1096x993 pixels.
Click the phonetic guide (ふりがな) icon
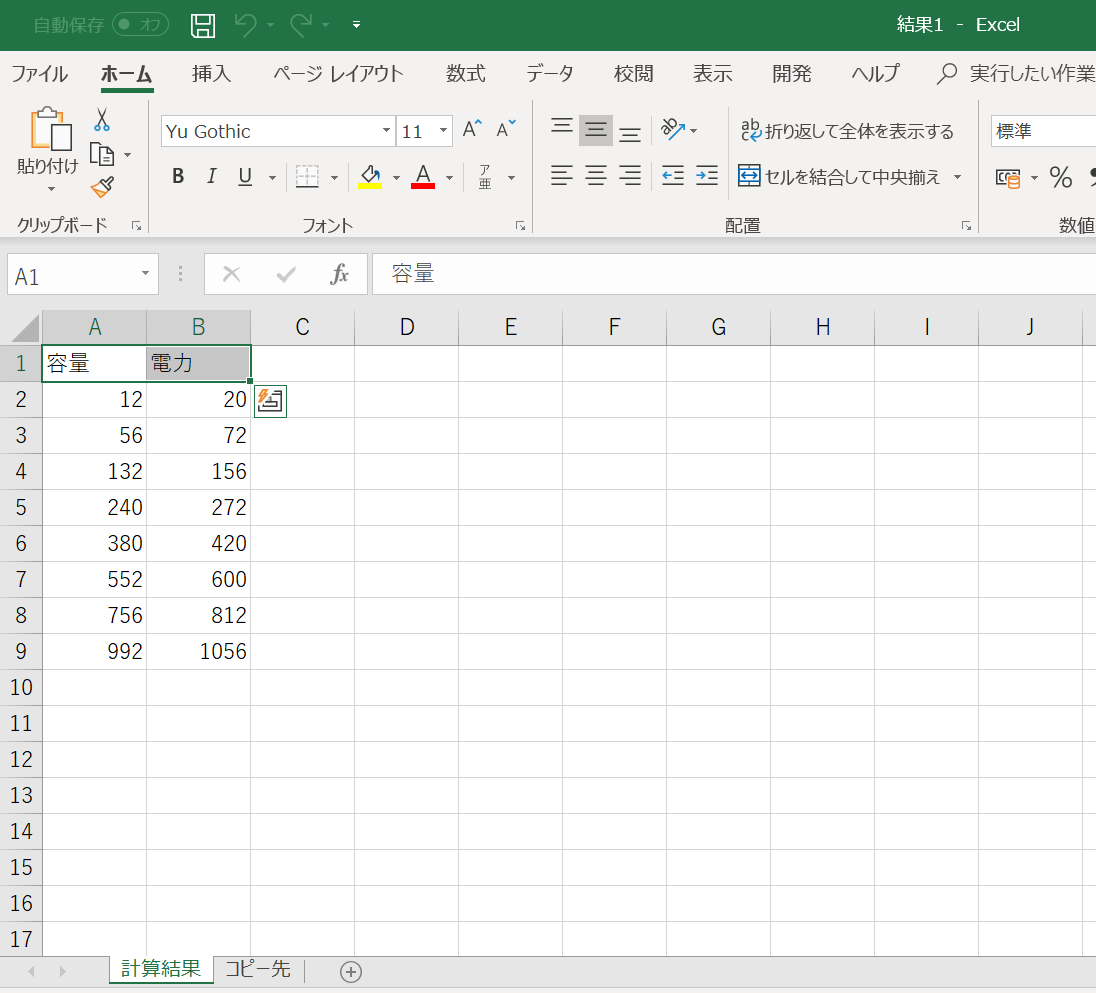pyautogui.click(x=485, y=177)
